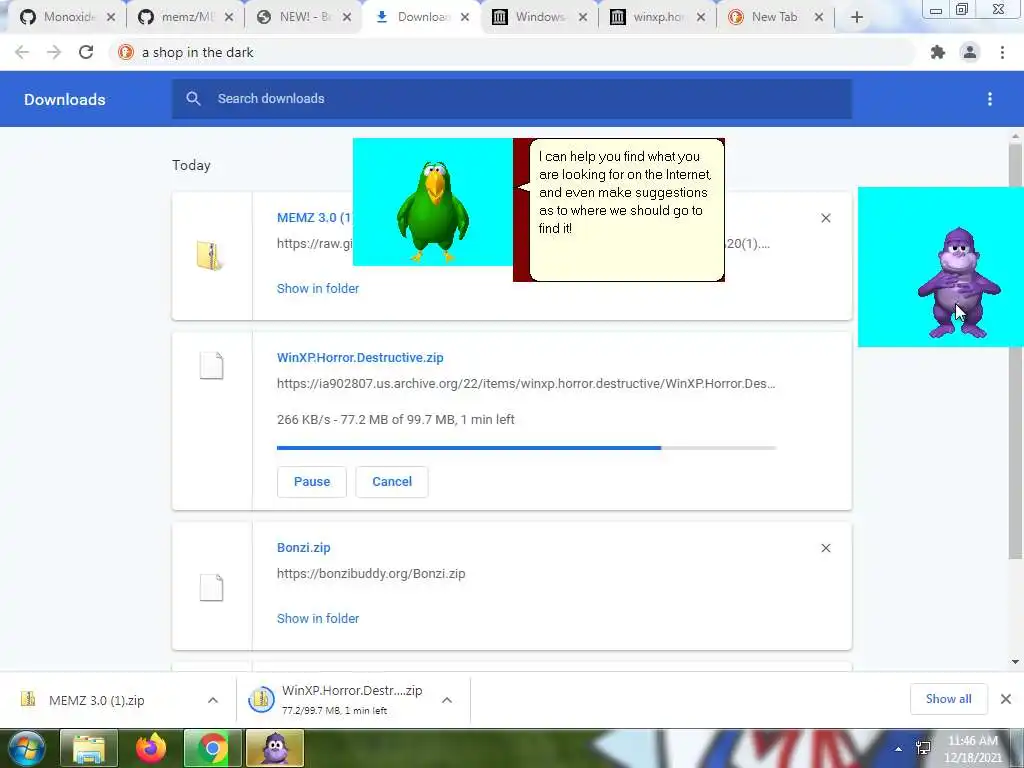Open a new tab with plus button

(x=857, y=17)
